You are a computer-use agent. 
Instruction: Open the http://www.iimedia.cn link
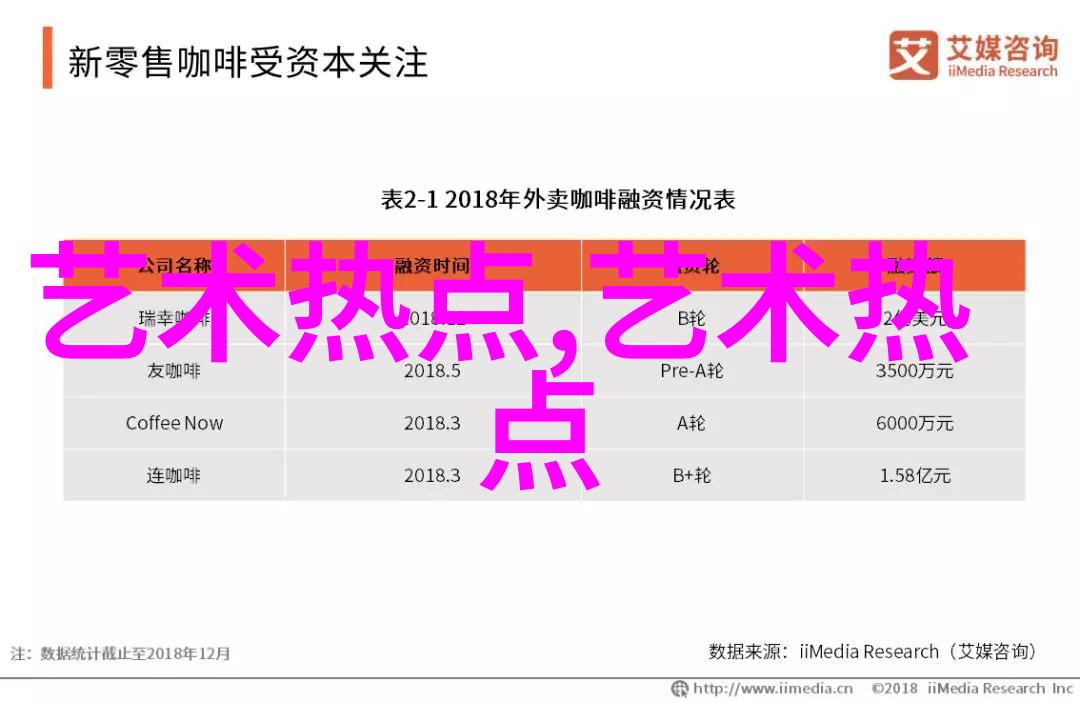pos(773,688)
